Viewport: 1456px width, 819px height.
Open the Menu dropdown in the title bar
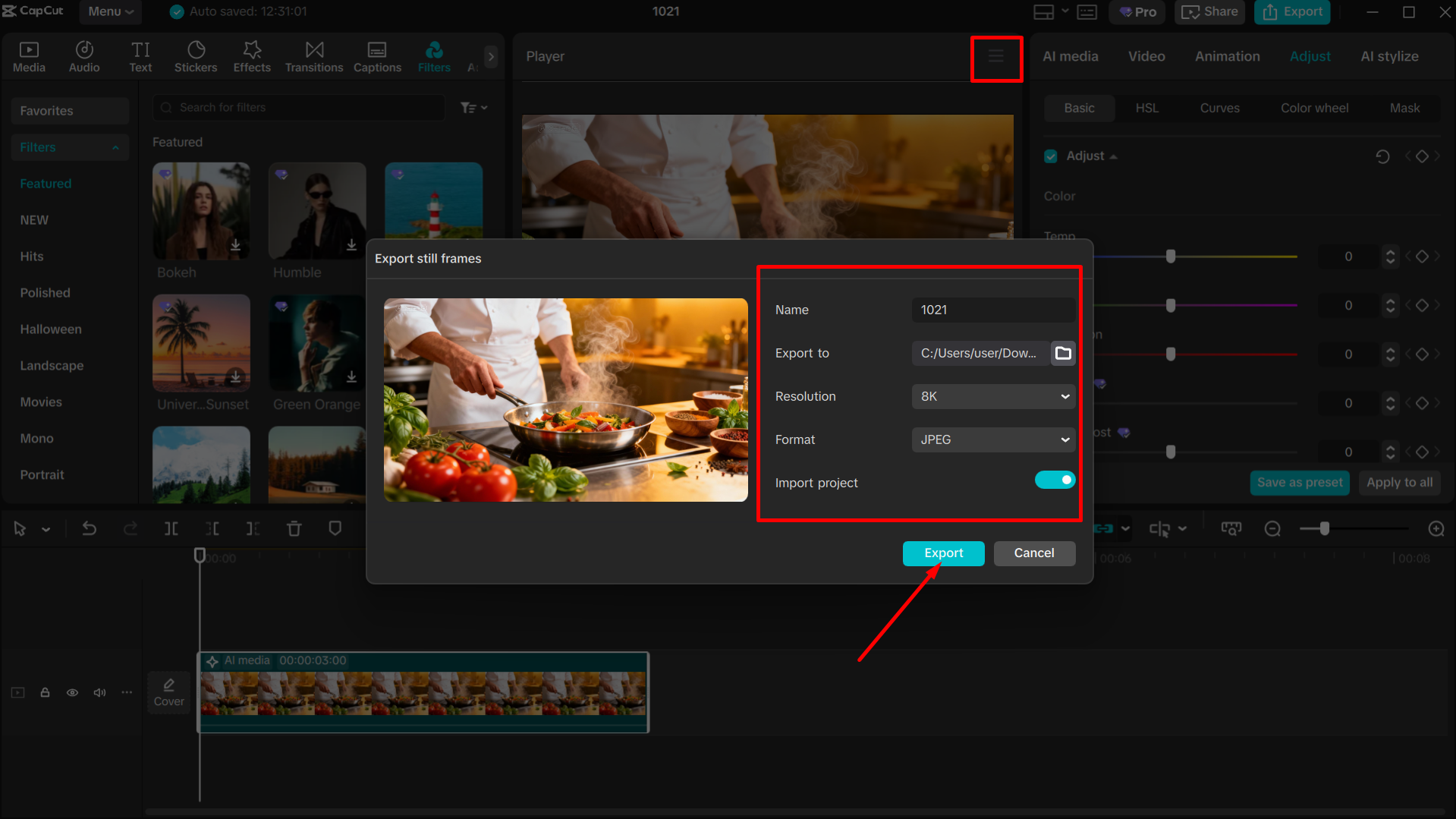click(x=110, y=11)
